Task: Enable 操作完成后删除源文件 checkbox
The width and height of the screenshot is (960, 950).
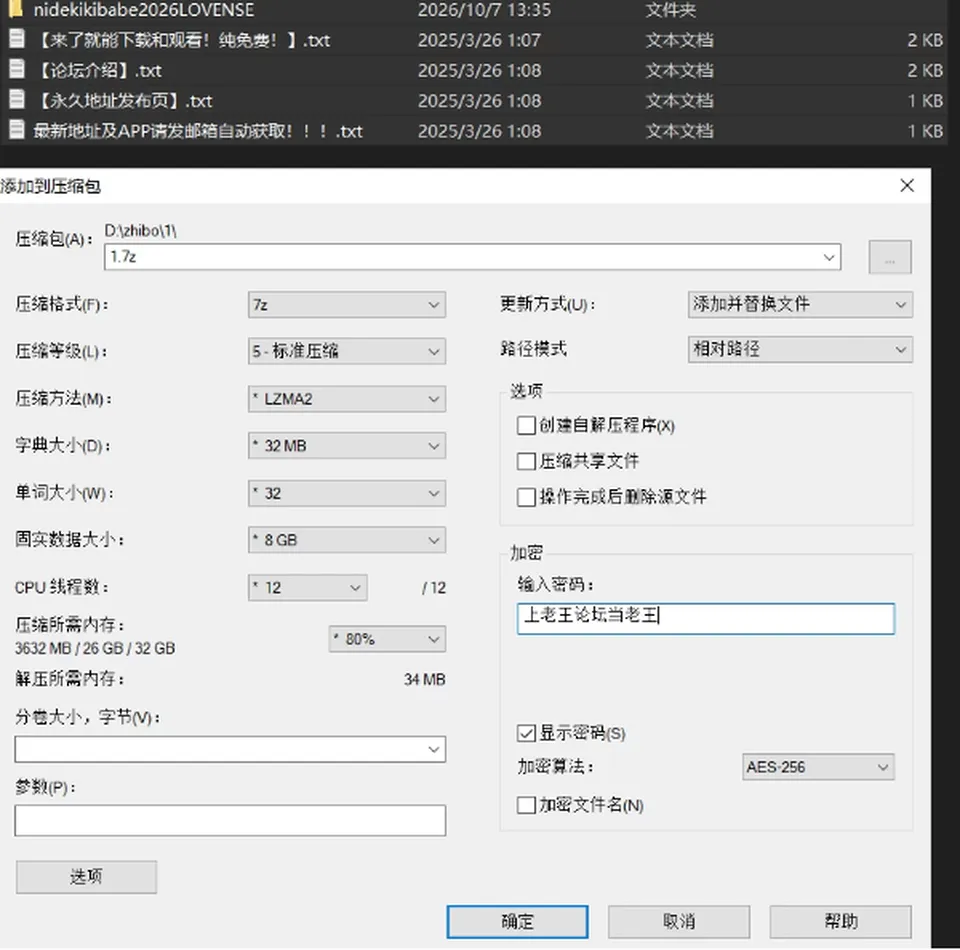Action: [x=526, y=496]
